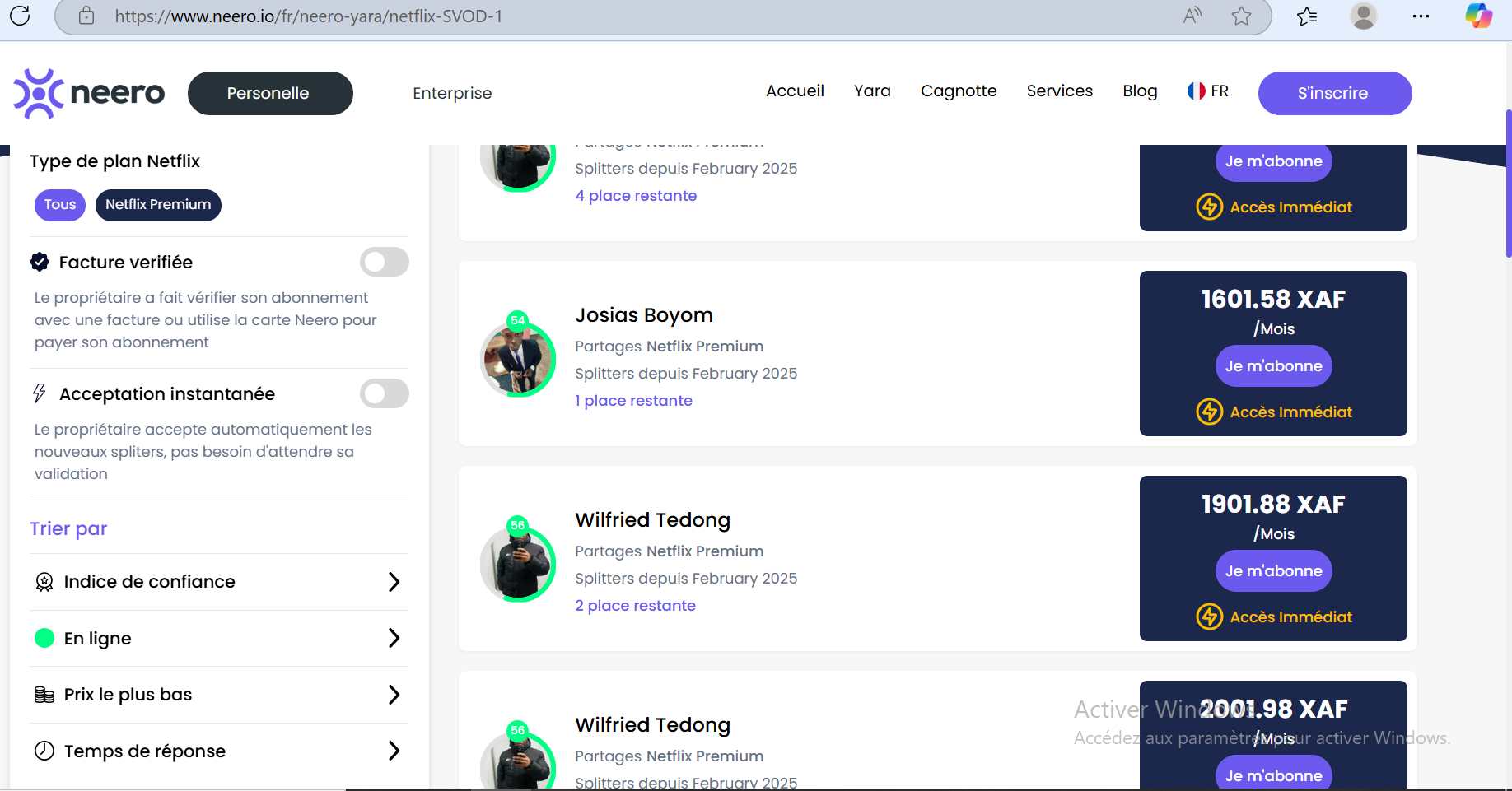Click Josias Boyom's Accès Immédiat bolt icon

click(x=1209, y=412)
